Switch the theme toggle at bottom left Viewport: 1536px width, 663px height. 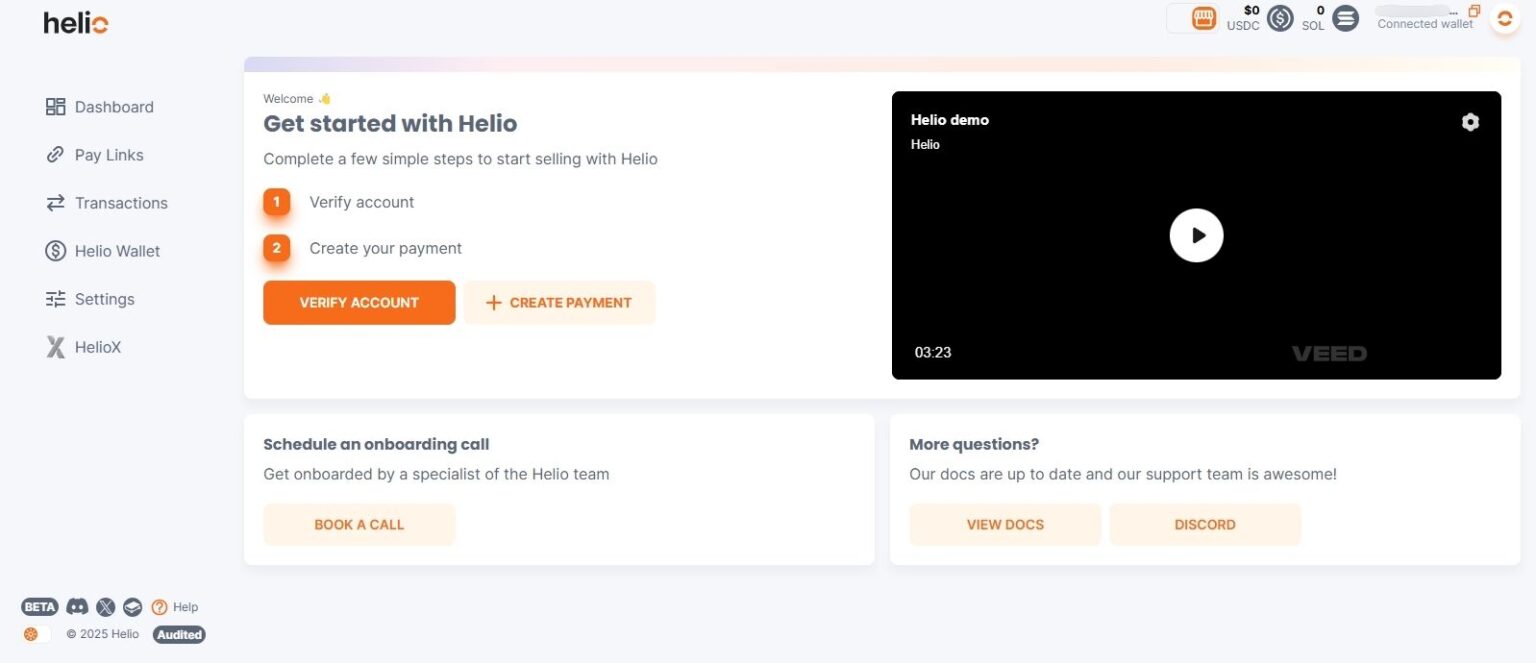click(36, 633)
